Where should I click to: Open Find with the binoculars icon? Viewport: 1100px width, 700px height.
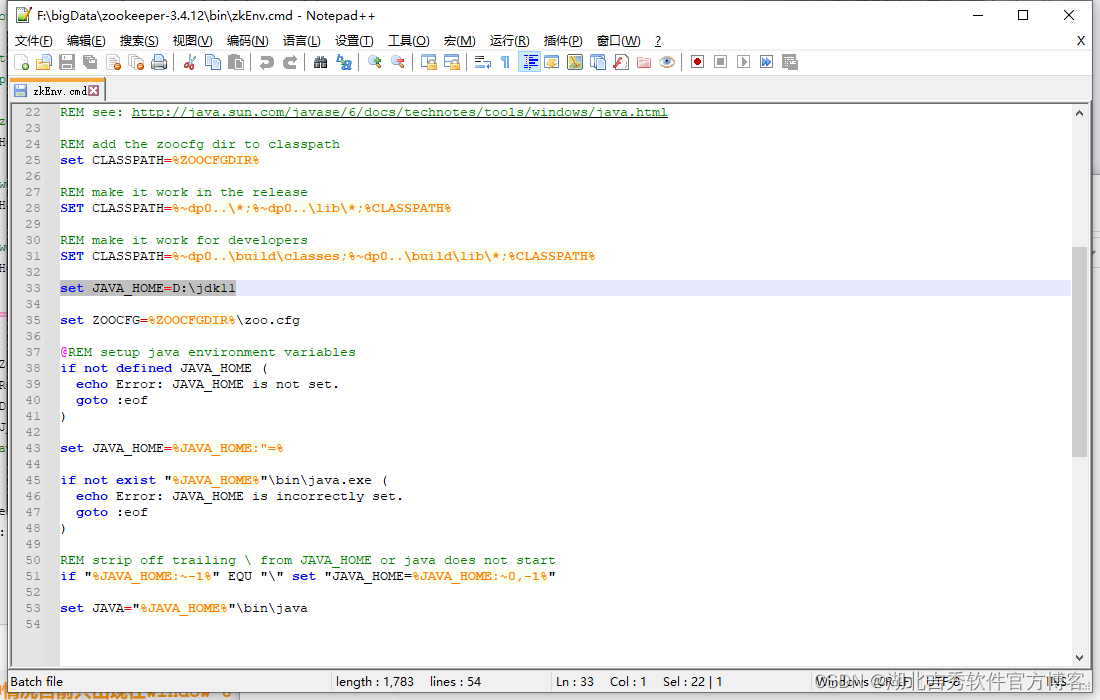coord(320,62)
